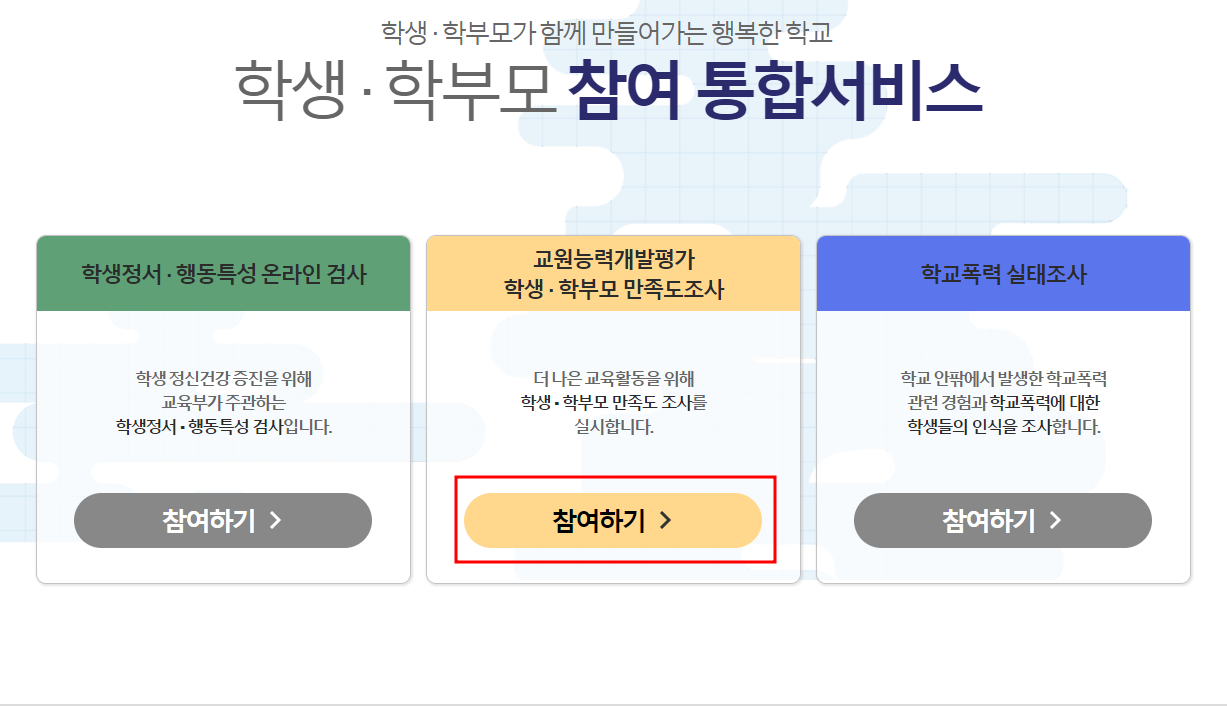
Task: Click the text 학교 안팎에서 발생한 학교폭력
Action: point(1003,379)
